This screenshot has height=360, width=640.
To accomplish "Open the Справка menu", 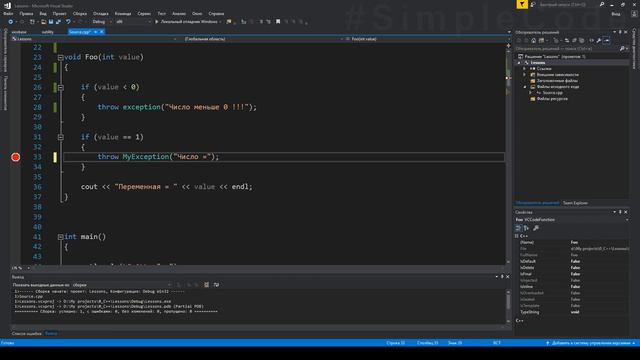I will pyautogui.click(x=216, y=13).
